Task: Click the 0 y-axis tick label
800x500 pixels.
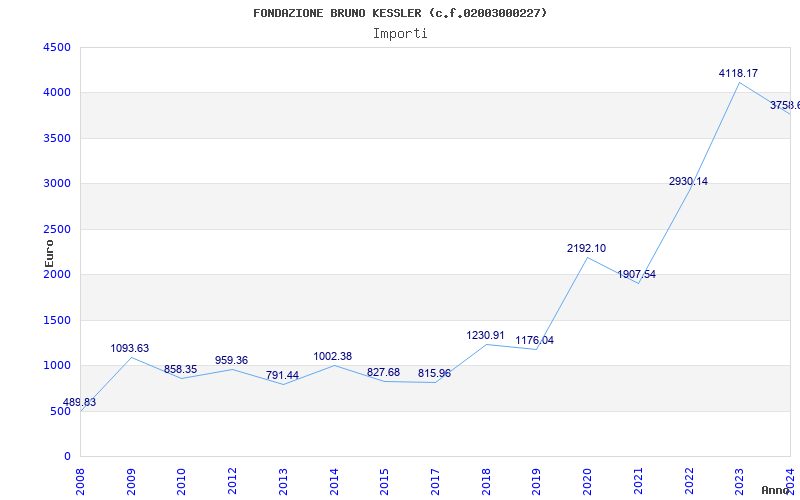Action: (x=67, y=457)
